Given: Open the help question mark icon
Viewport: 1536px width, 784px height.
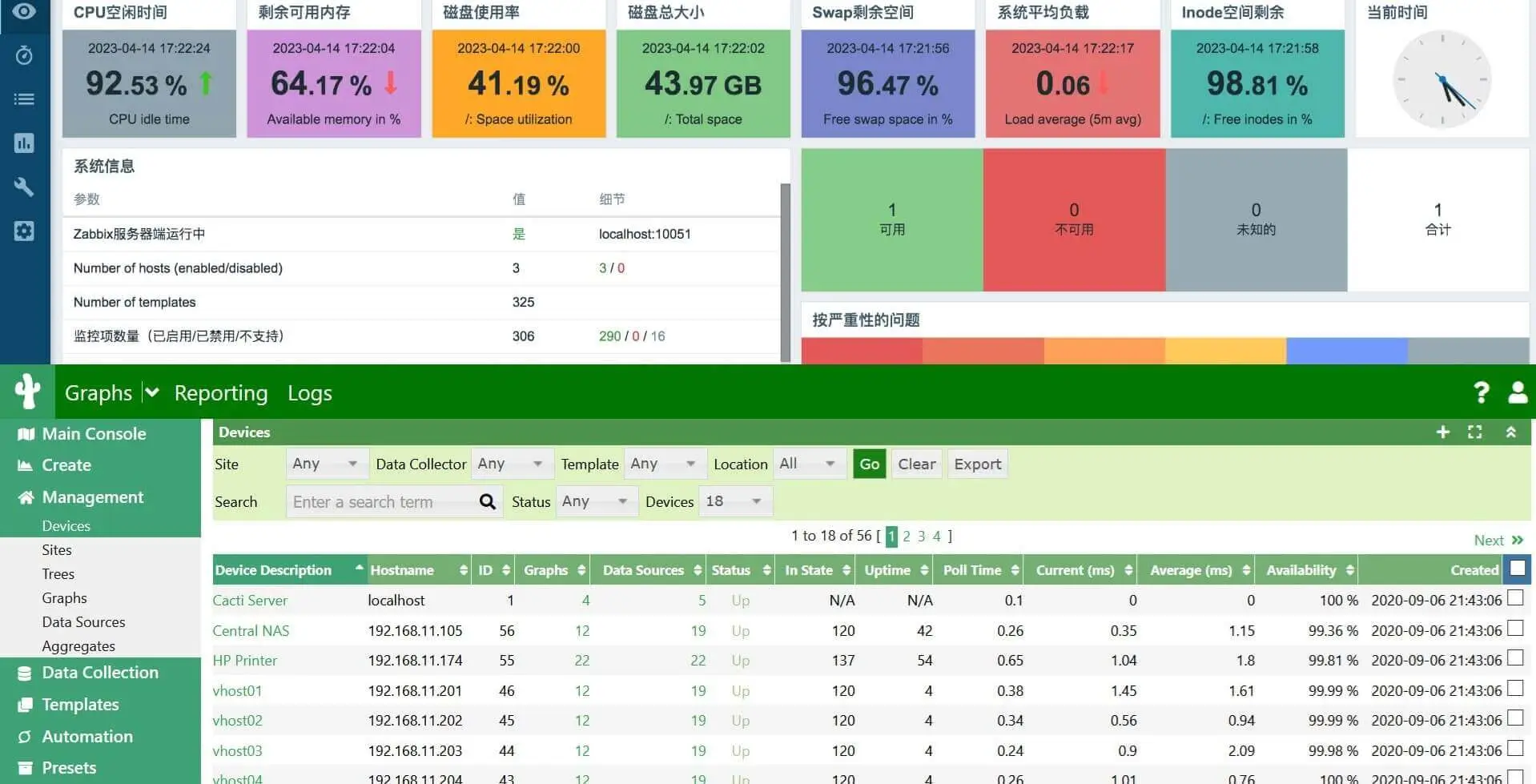Looking at the screenshot, I should (x=1481, y=392).
